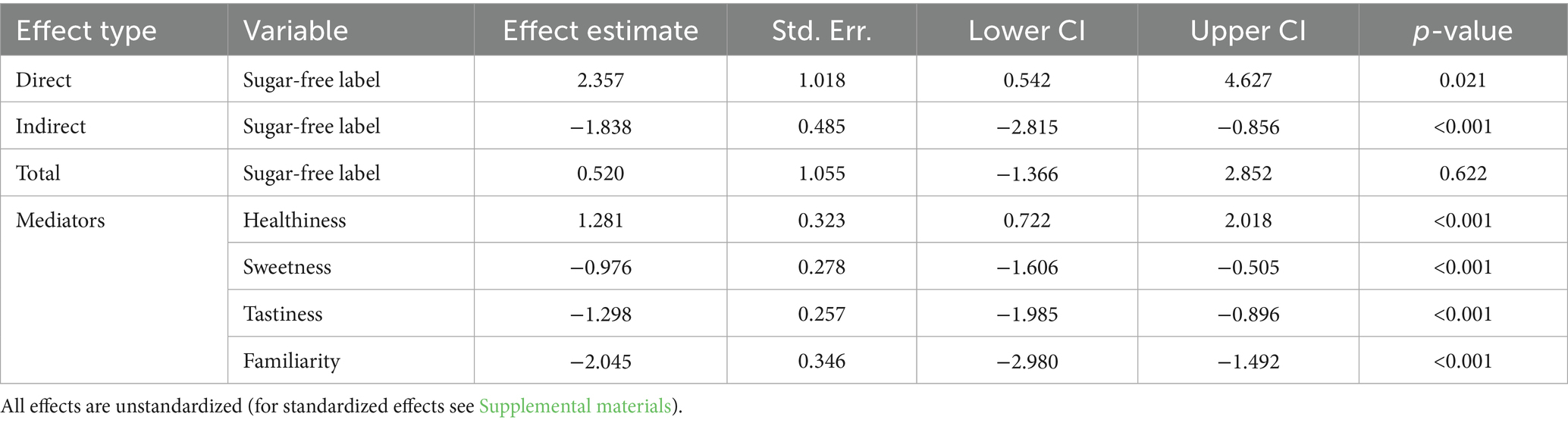1568x423 pixels.
Task: Click the Variable column header
Action: point(295,30)
